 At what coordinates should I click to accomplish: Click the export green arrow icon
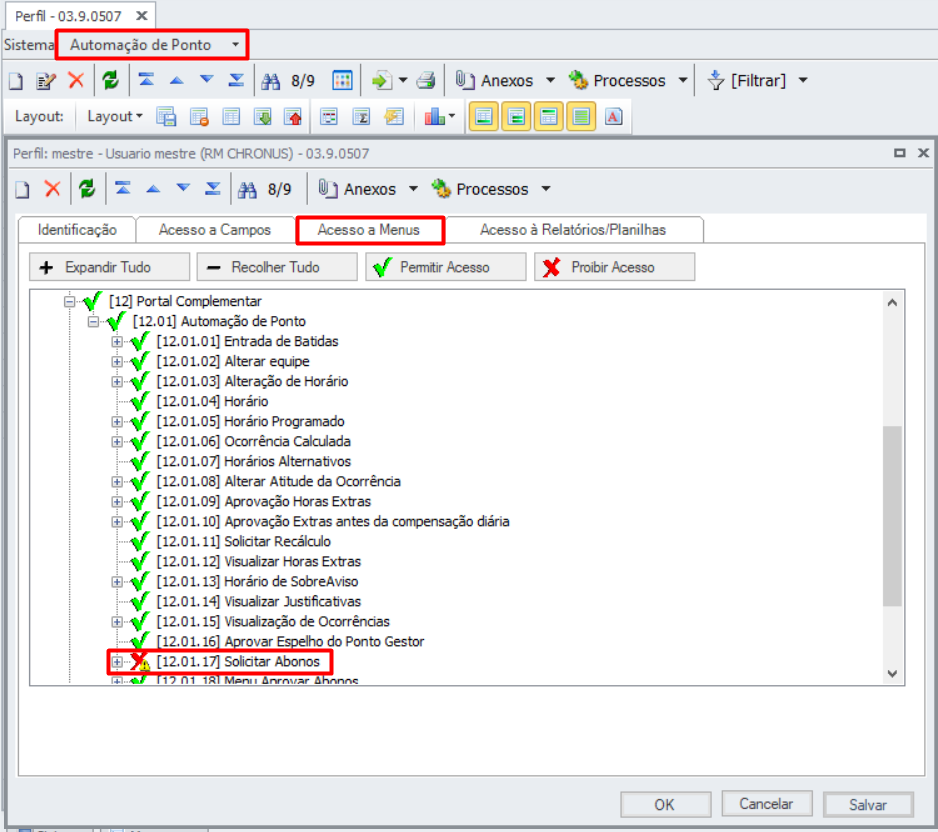382,80
